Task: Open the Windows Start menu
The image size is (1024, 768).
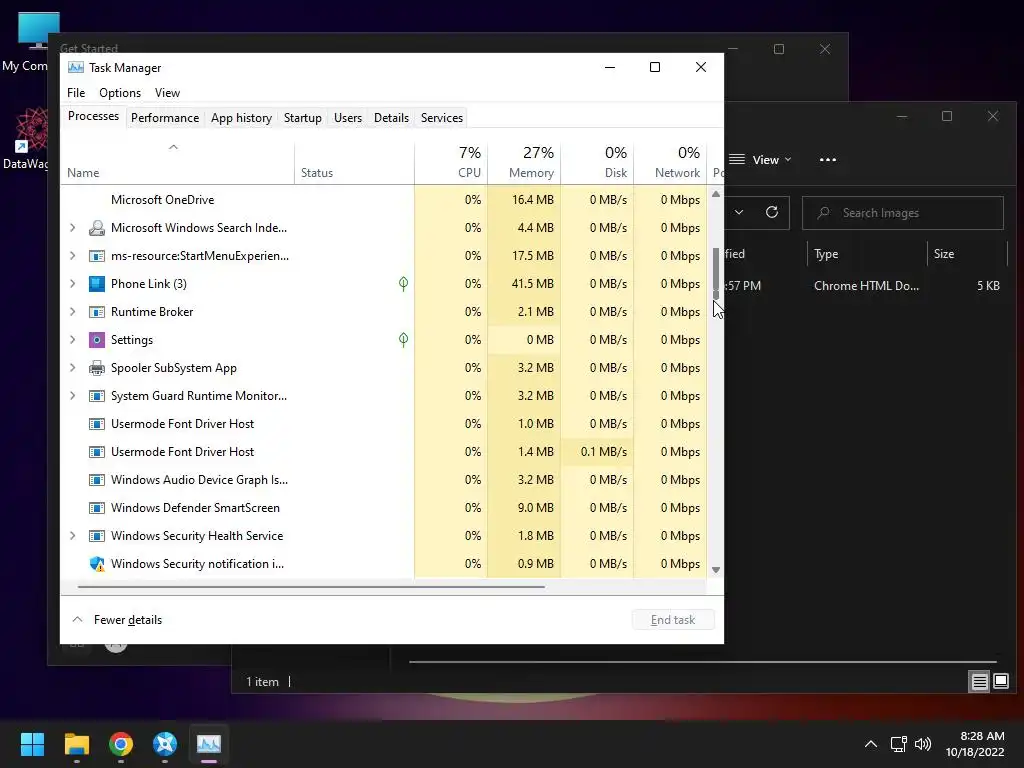Action: coord(32,744)
